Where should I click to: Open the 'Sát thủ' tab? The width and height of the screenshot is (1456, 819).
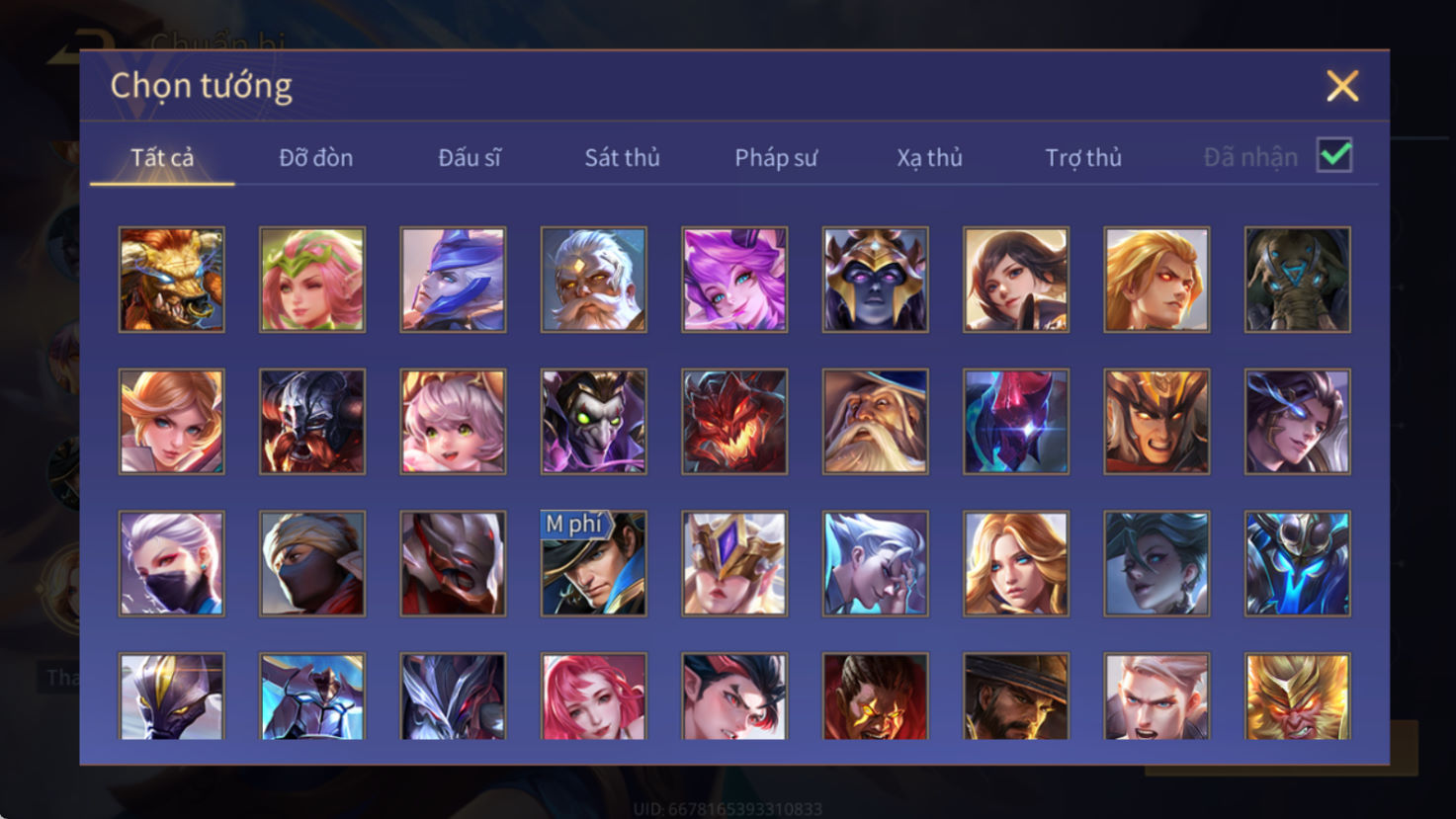pyautogui.click(x=622, y=158)
